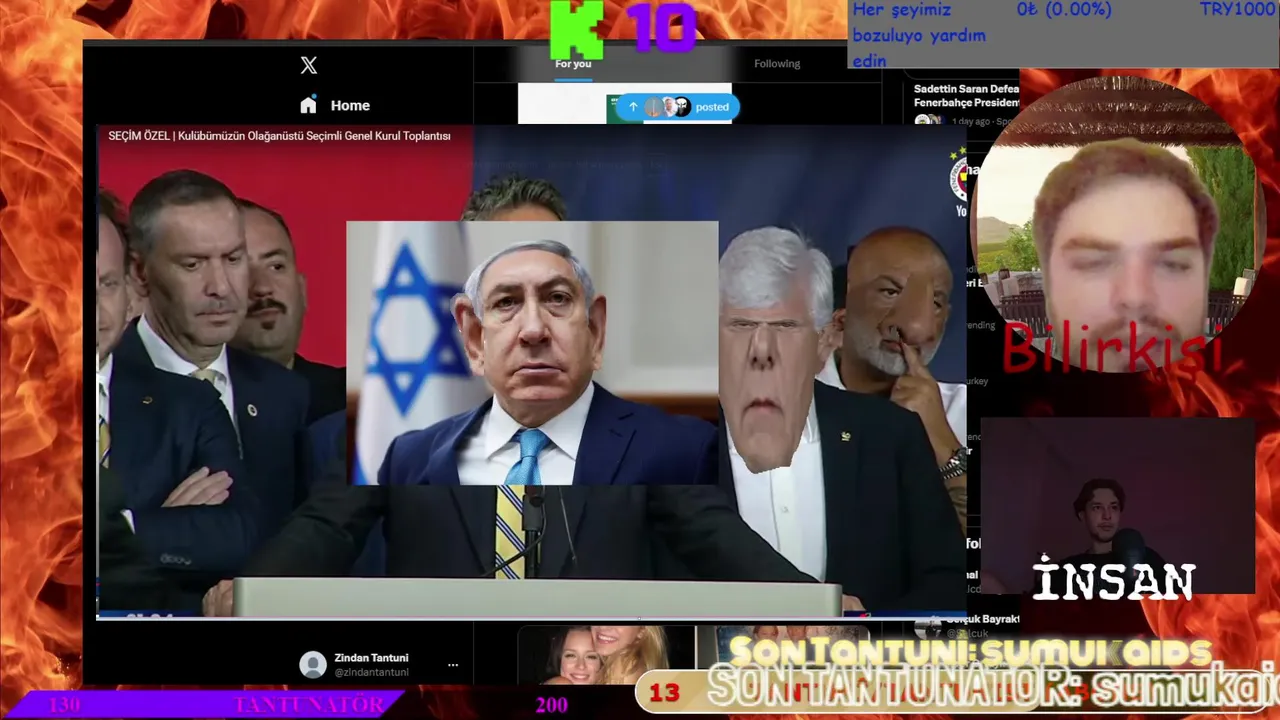This screenshot has height=720, width=1280.
Task: Open Sadettin Saran trending headline
Action: click(x=966, y=95)
